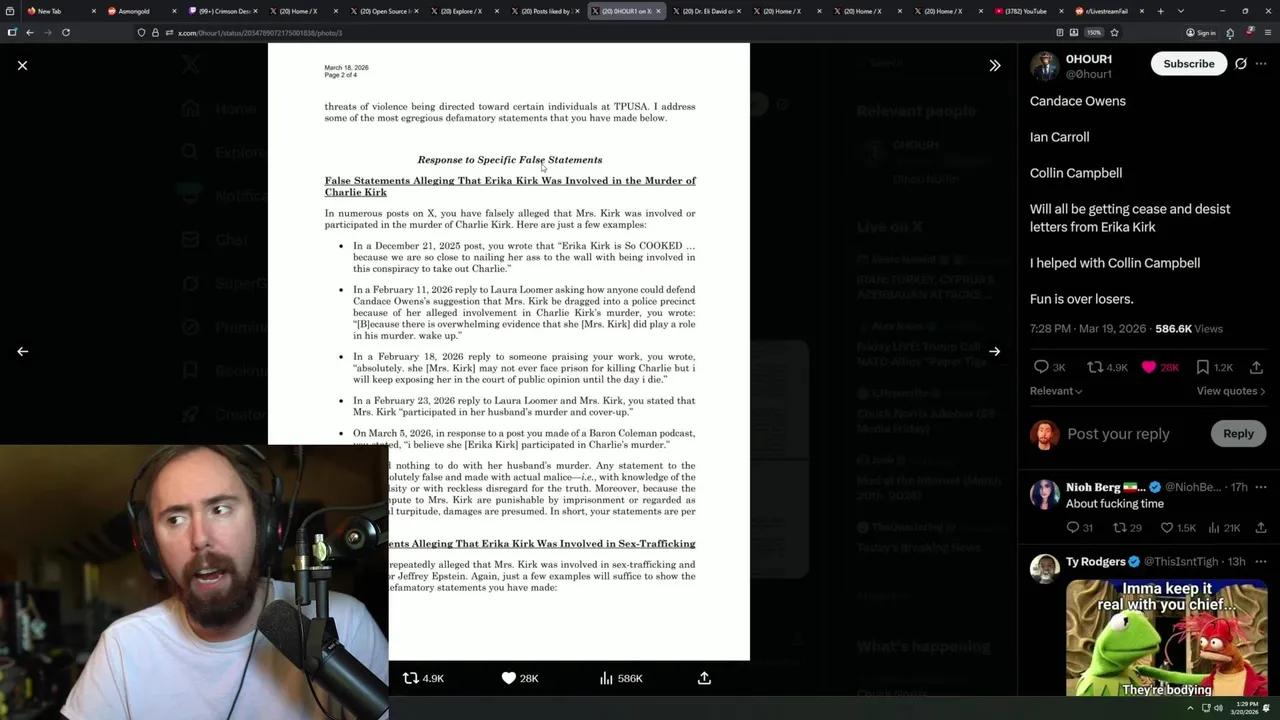The image size is (1280, 720).
Task: Bookmark this page with the star icon
Action: point(1114,32)
